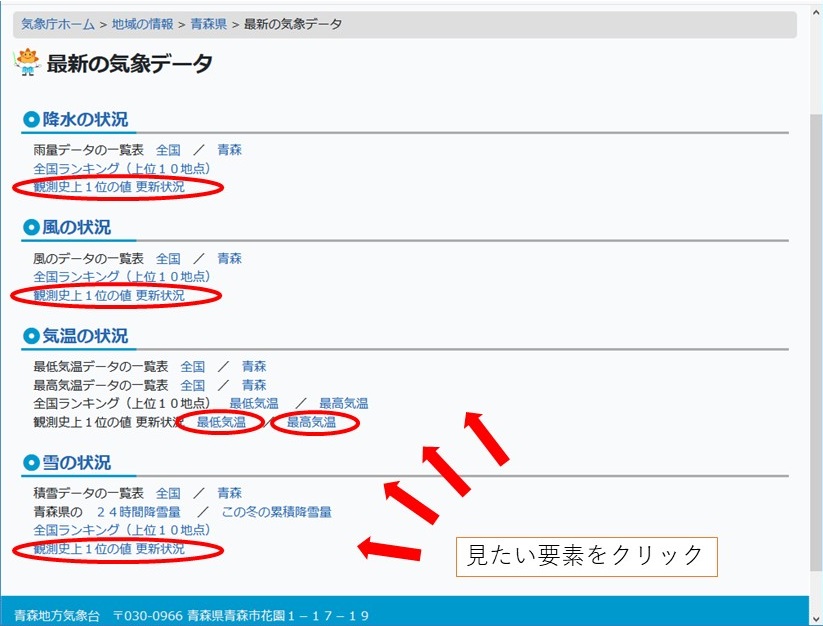Screen dimensions: 823x626
Task: Open rainfall 全国ランキング top 10 link
Action: pos(122,168)
